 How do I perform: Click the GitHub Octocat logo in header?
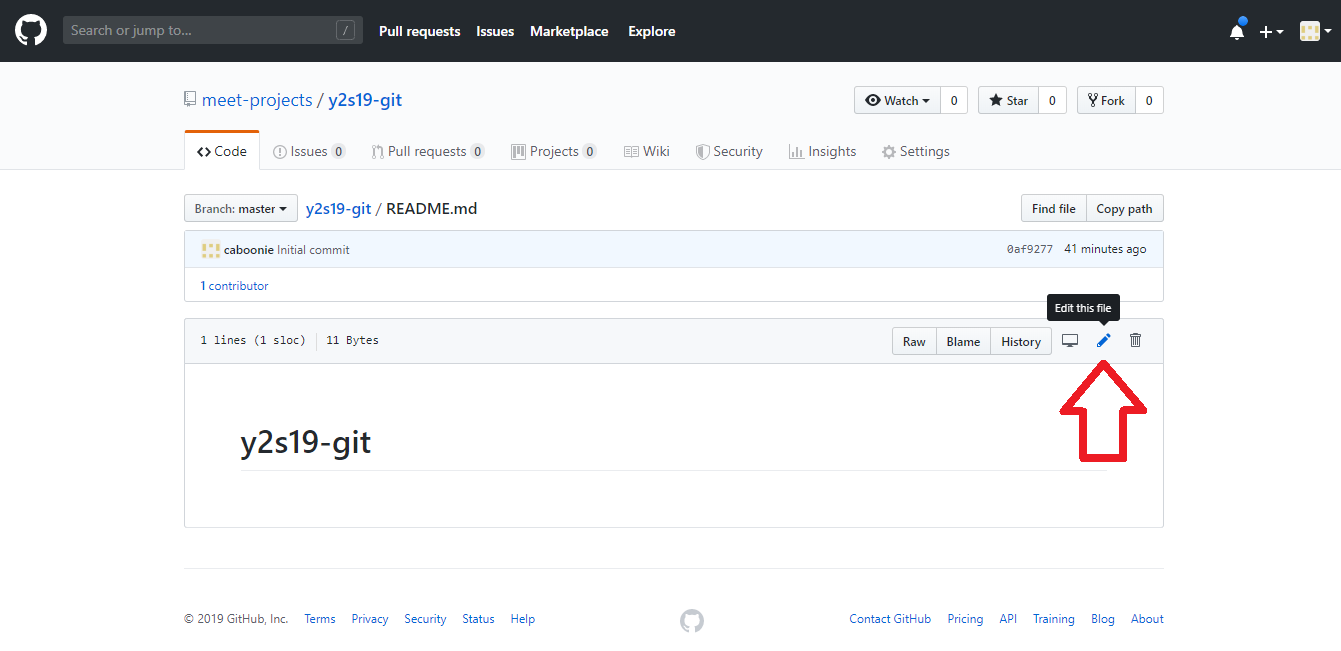tap(31, 31)
